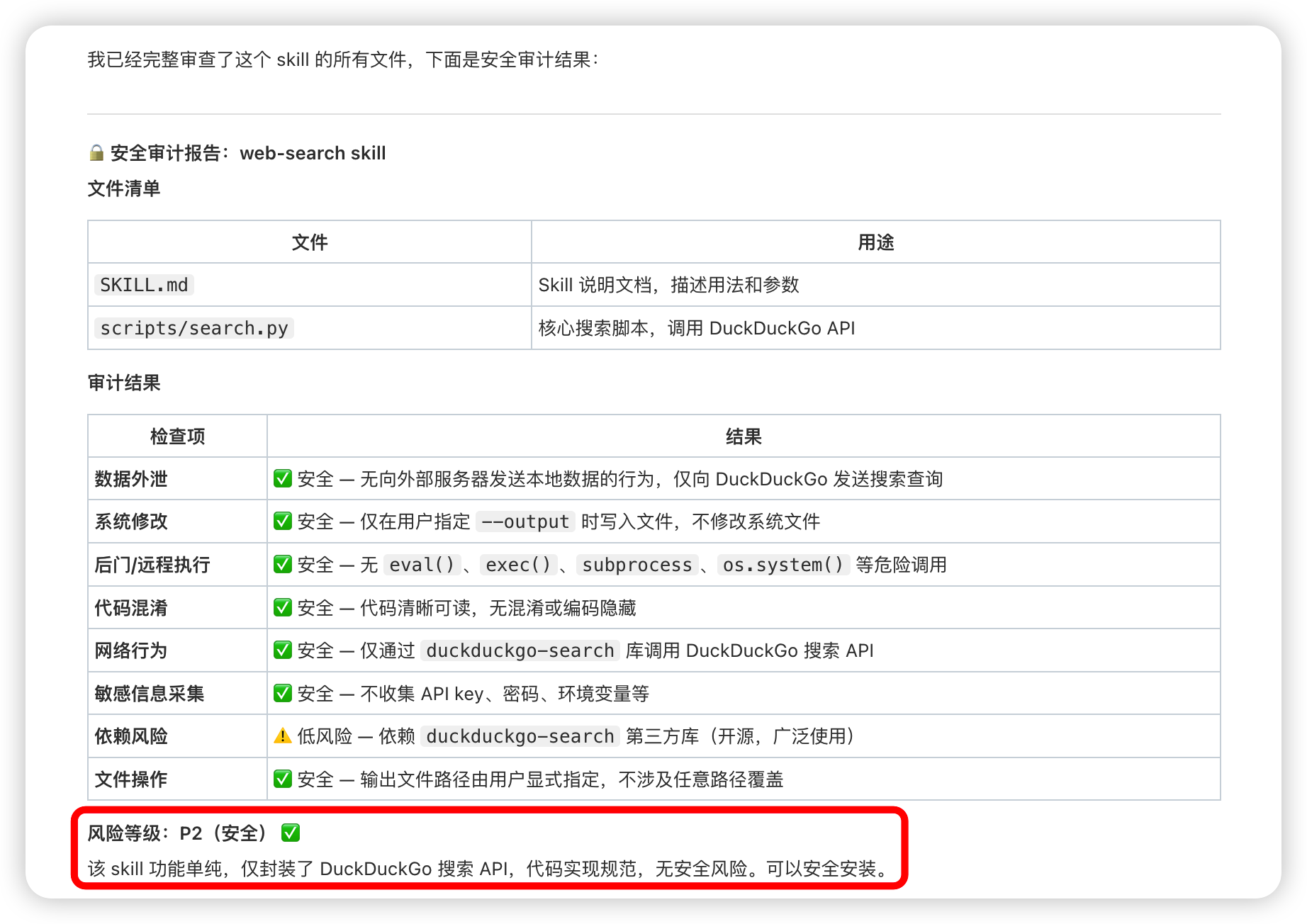Click the green checkmark after 风险等级 P2
1307x924 pixels.
pos(291,833)
